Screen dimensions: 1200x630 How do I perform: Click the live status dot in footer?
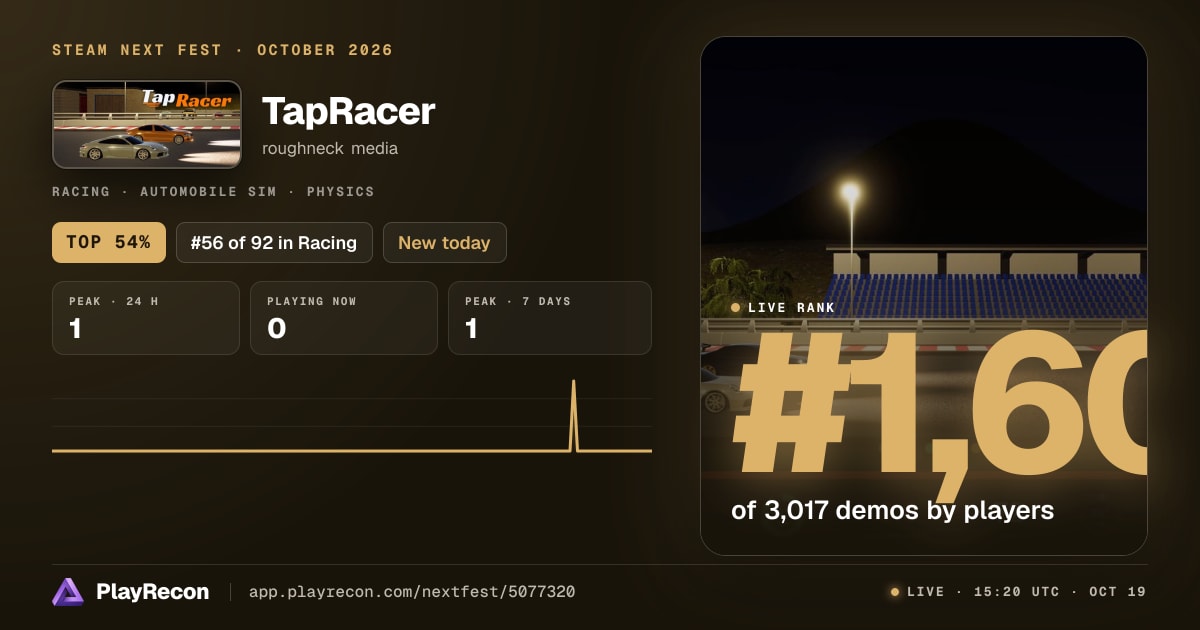[895, 592]
